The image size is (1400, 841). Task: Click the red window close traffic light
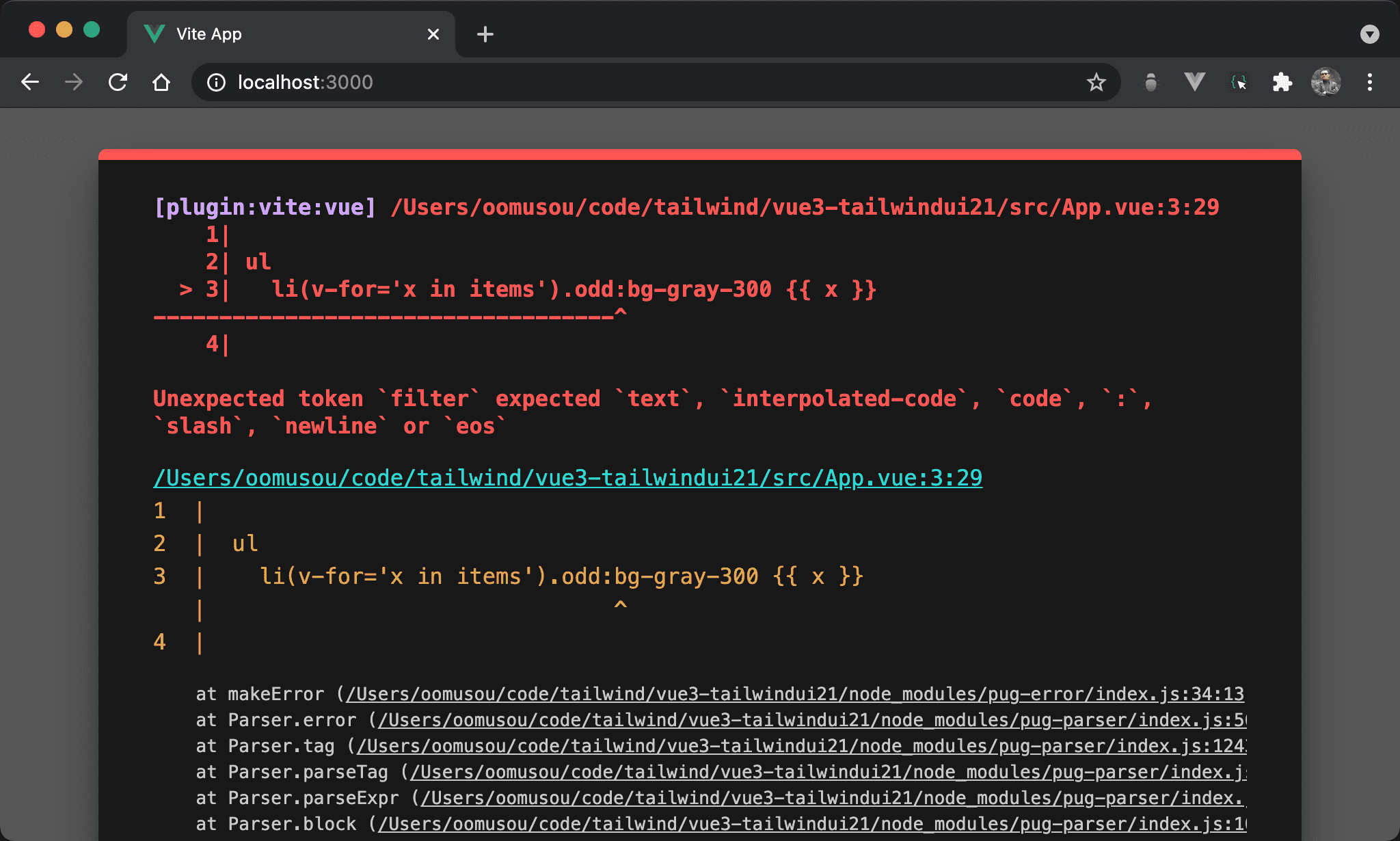coord(37,29)
